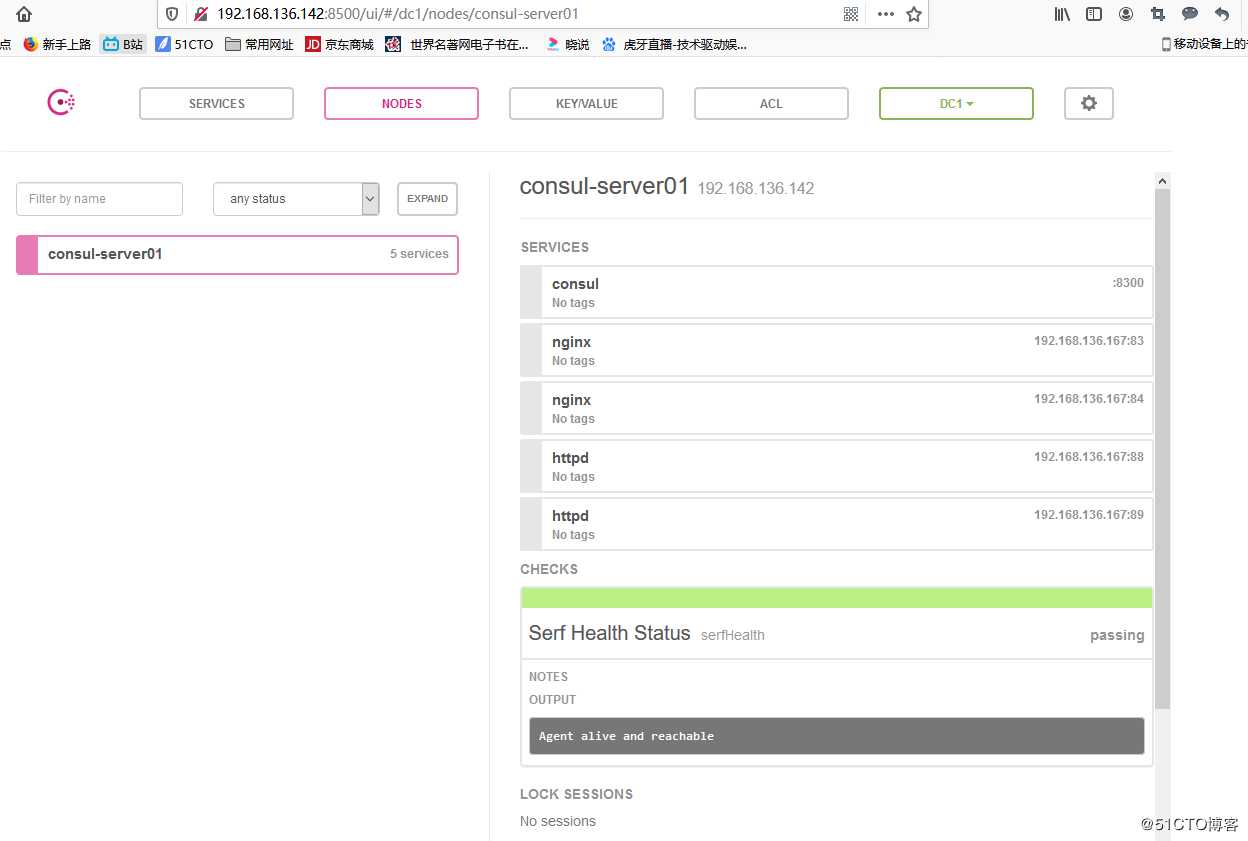This screenshot has width=1248, height=841.
Task: Switch to the SERVICES tab
Action: (216, 103)
